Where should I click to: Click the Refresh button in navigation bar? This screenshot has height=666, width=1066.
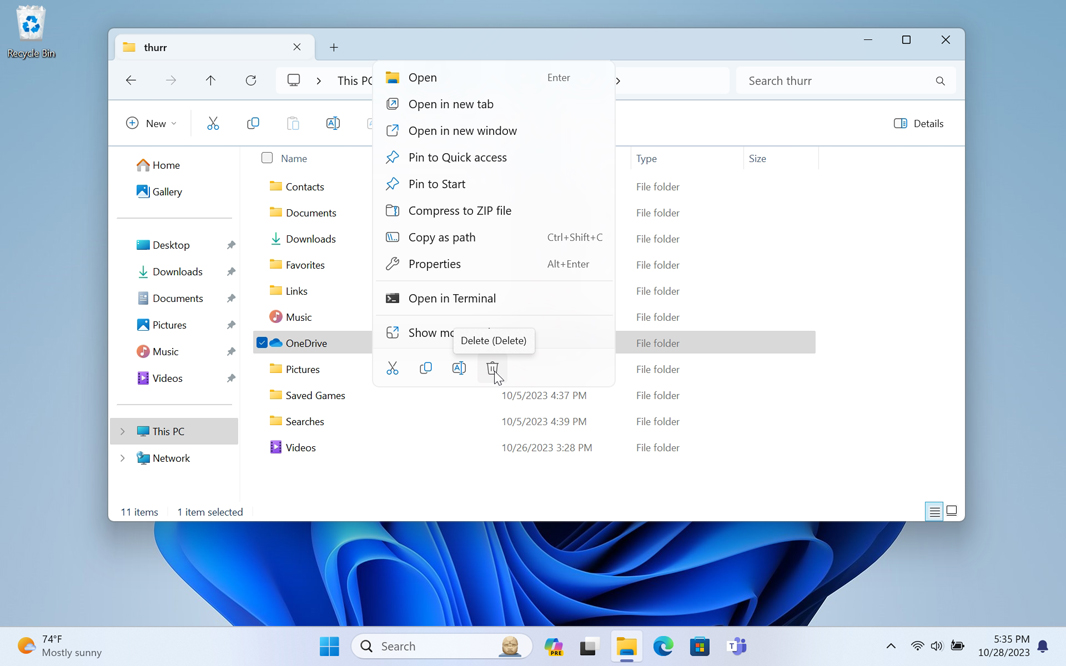click(x=251, y=81)
